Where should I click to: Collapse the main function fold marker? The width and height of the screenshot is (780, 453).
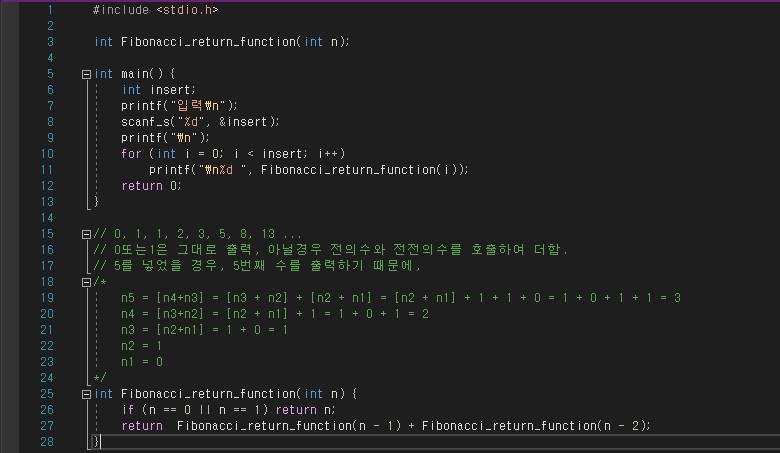(86, 74)
